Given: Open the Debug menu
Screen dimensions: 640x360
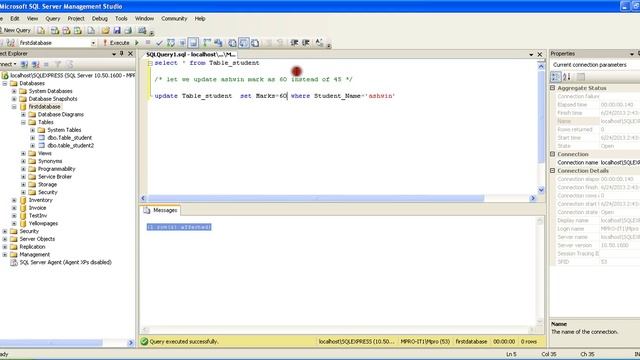Looking at the screenshot, I should point(100,19).
